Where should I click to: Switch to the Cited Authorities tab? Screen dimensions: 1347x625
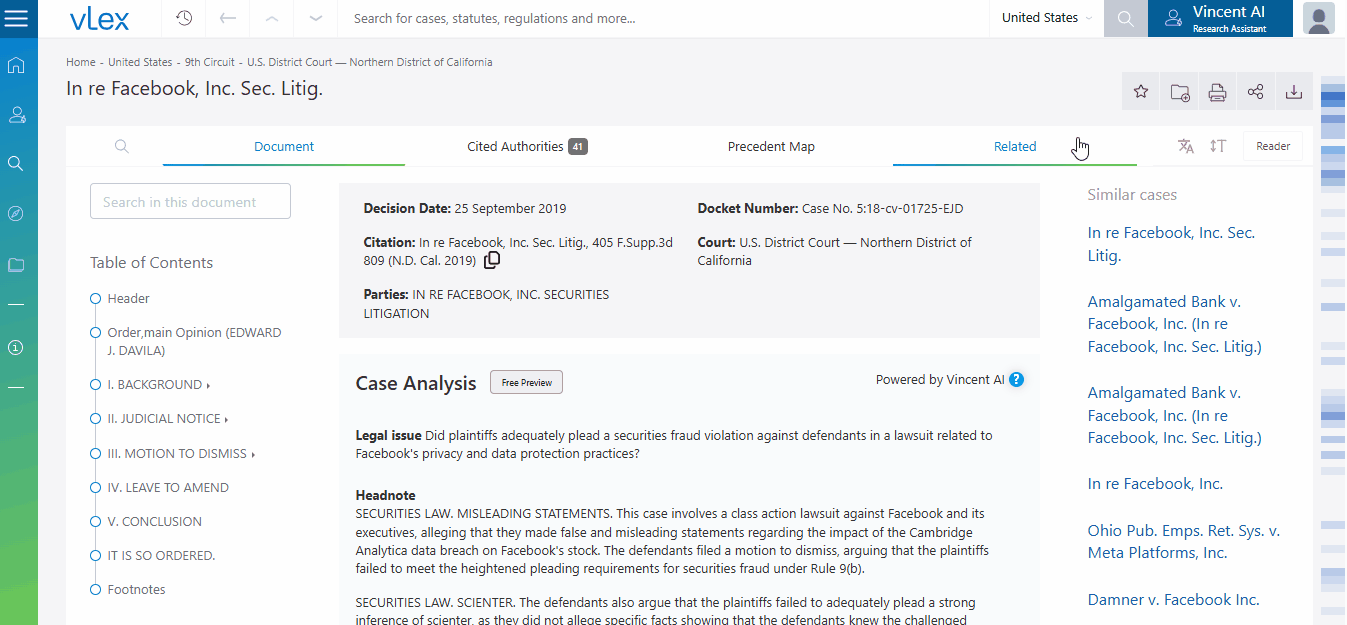point(526,147)
